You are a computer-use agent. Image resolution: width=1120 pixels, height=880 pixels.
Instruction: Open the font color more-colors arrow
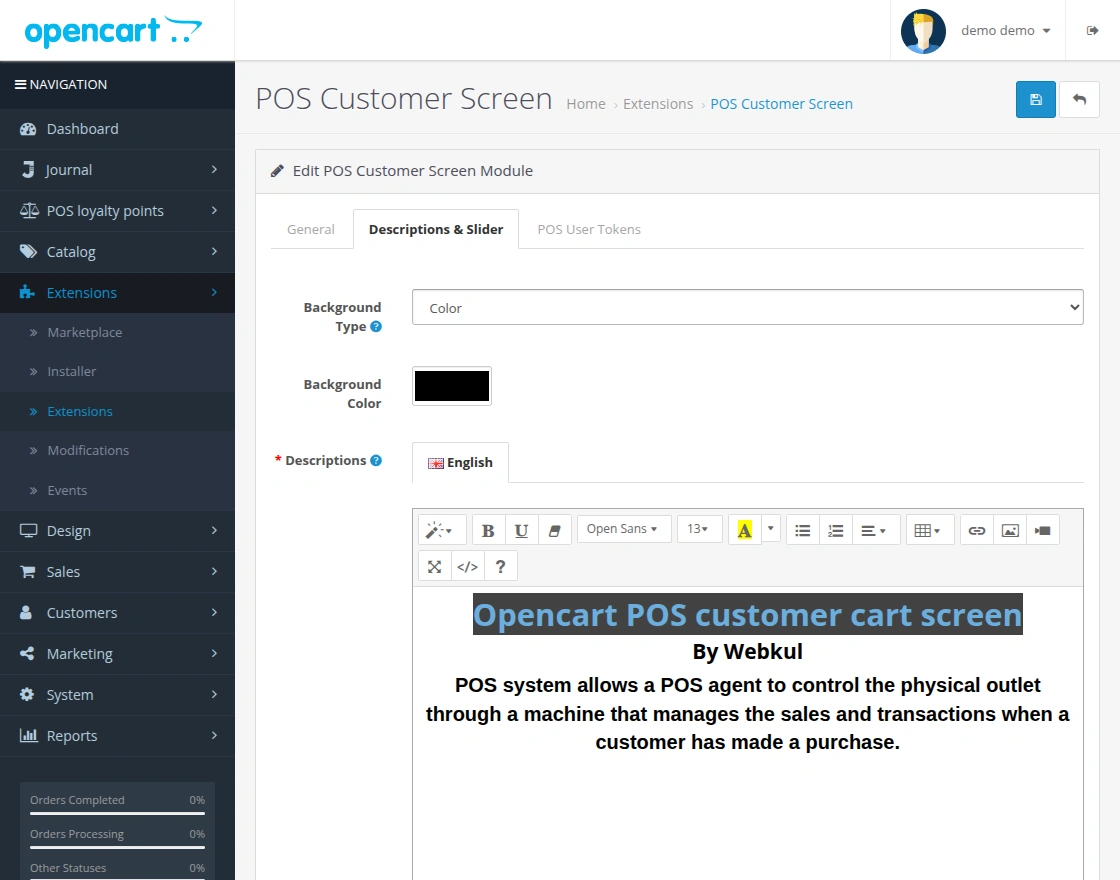[x=770, y=529]
